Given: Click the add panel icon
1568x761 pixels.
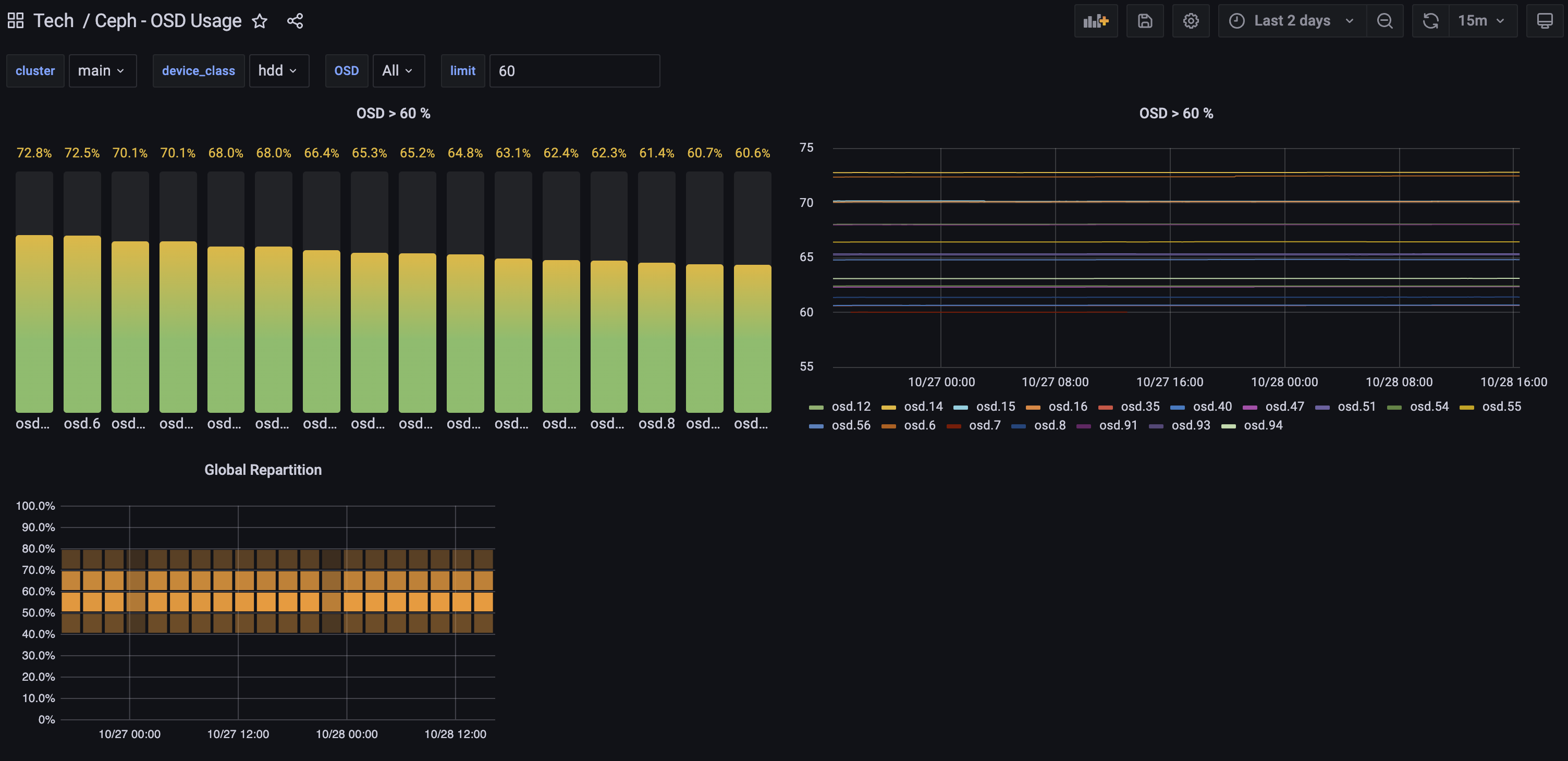Looking at the screenshot, I should [x=1095, y=21].
